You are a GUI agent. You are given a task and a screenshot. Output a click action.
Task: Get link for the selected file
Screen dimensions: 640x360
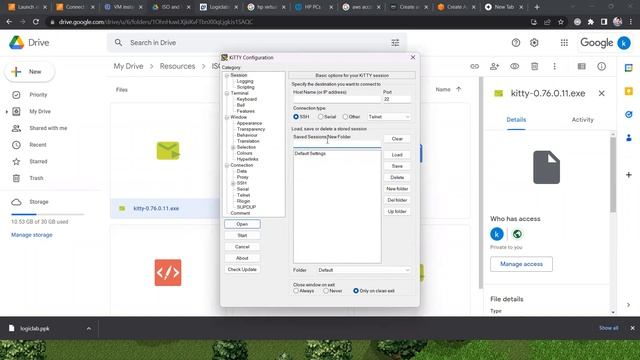click(474, 66)
